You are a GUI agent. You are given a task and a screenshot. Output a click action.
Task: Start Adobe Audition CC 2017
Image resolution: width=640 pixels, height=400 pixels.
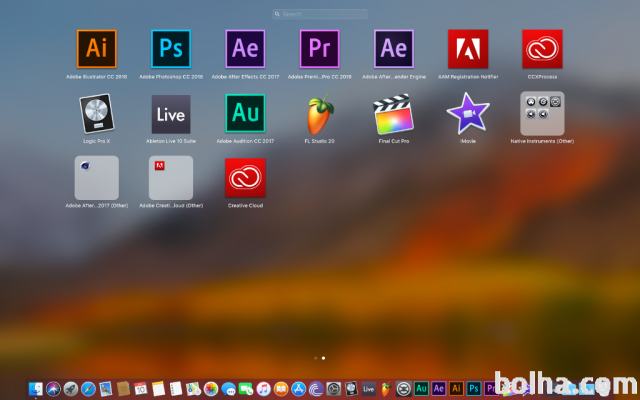tap(245, 114)
